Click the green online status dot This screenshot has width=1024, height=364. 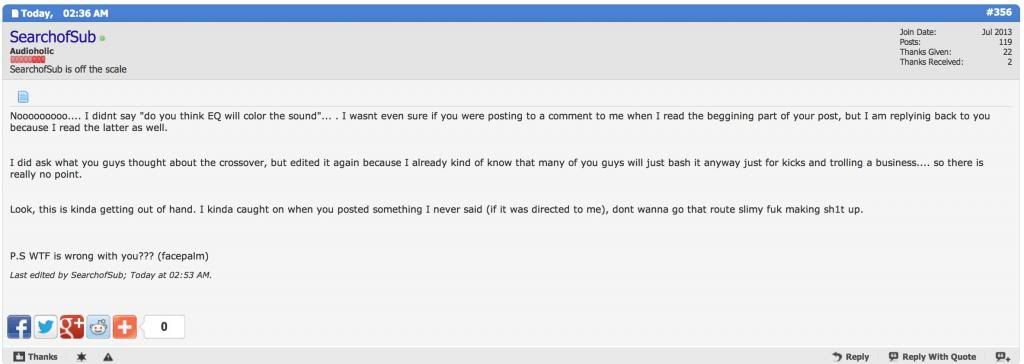(x=103, y=39)
